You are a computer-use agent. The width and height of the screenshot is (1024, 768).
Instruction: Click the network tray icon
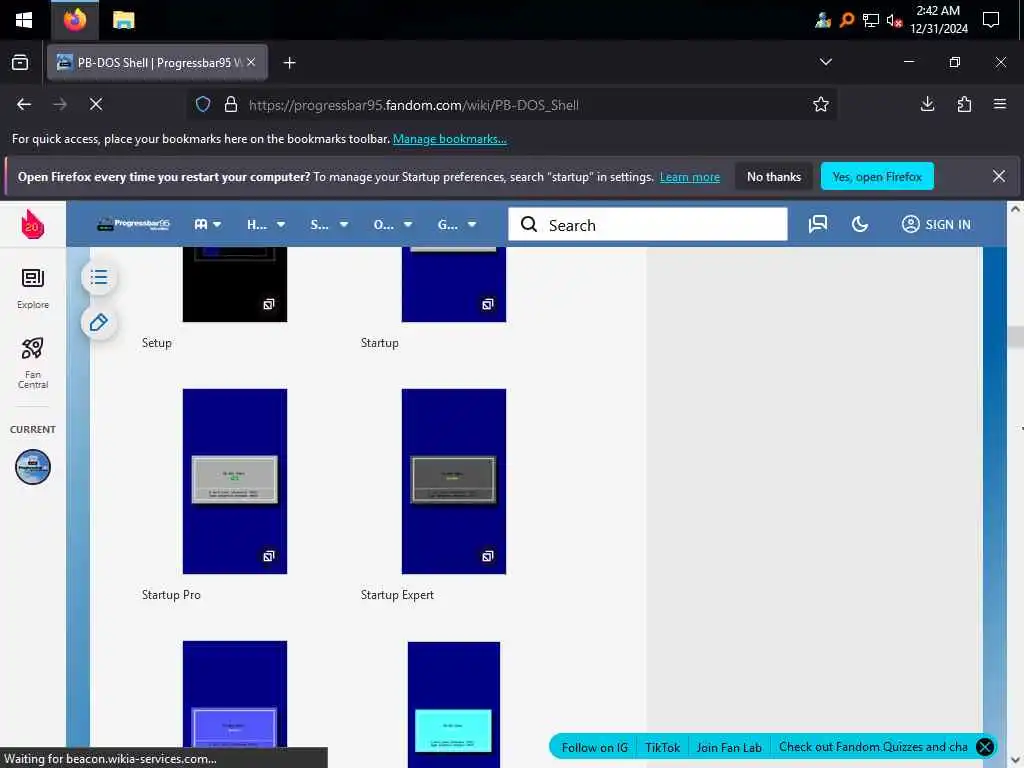[x=871, y=20]
